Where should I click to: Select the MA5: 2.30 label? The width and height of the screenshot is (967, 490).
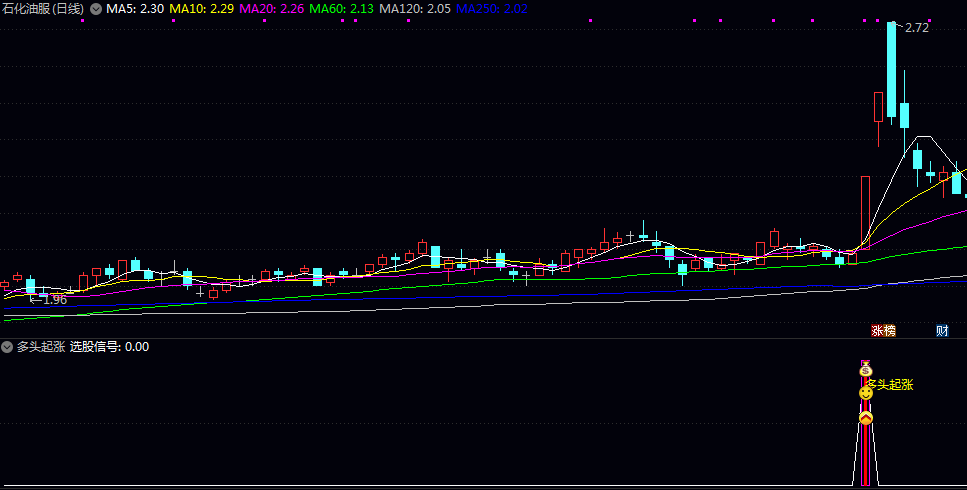(135, 9)
